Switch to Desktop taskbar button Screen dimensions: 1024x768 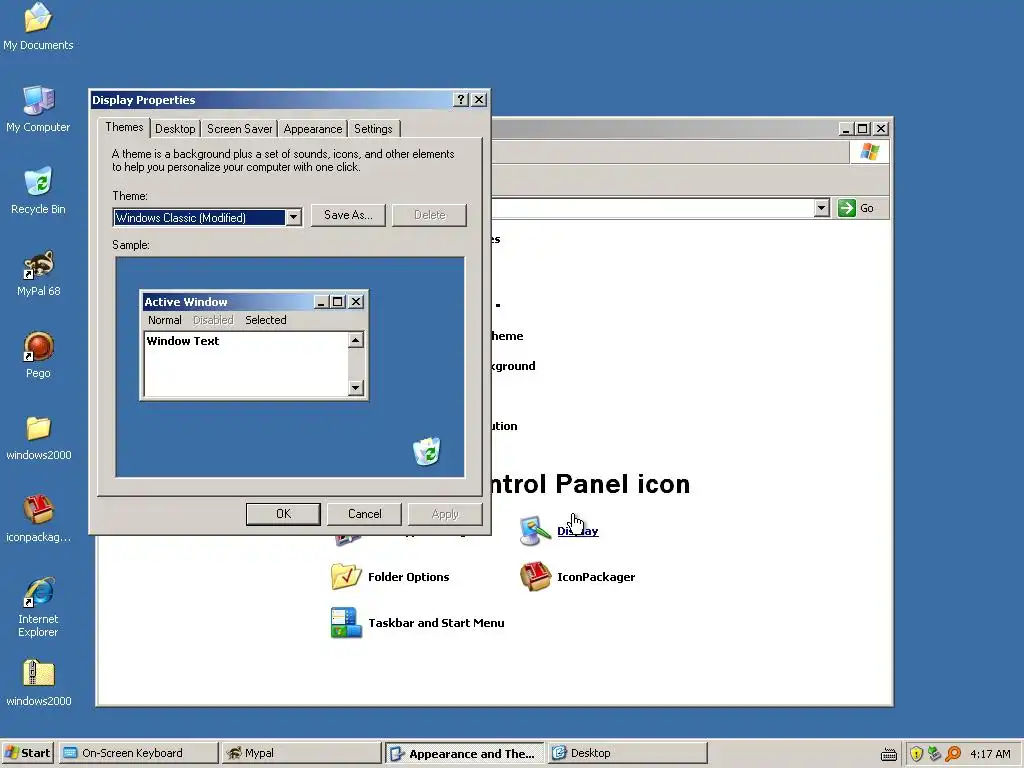pyautogui.click(x=627, y=753)
